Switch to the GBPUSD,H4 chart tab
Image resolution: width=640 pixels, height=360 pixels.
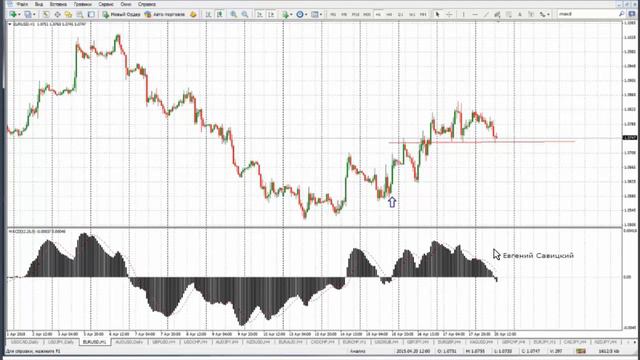164,342
